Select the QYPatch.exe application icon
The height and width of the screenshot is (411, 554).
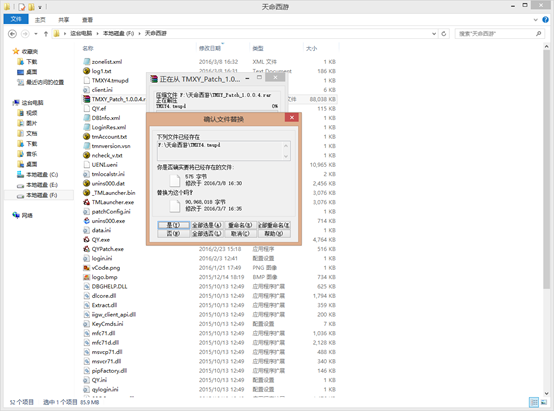tap(87, 249)
